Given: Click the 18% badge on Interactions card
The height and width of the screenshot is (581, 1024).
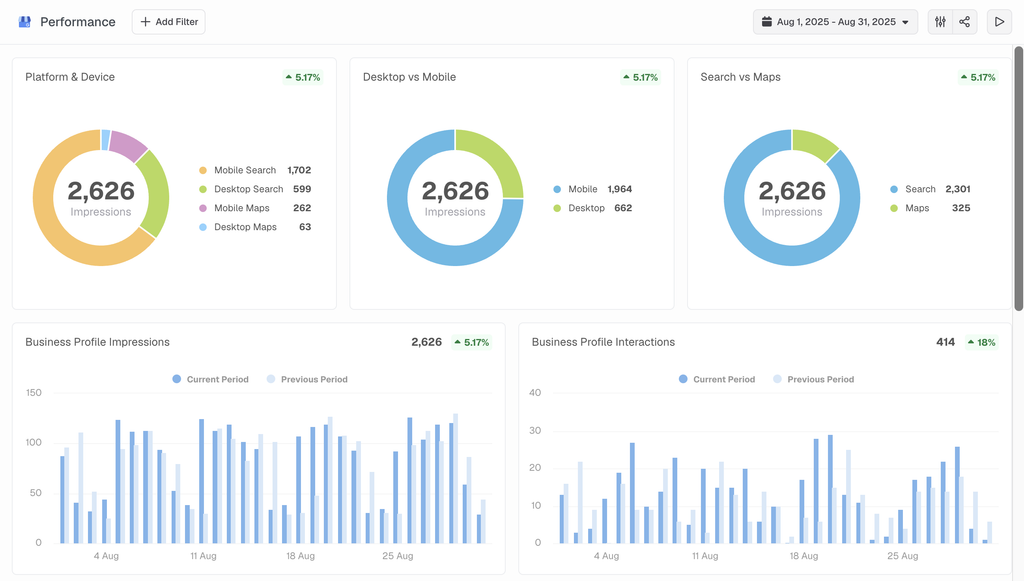Looking at the screenshot, I should [982, 342].
